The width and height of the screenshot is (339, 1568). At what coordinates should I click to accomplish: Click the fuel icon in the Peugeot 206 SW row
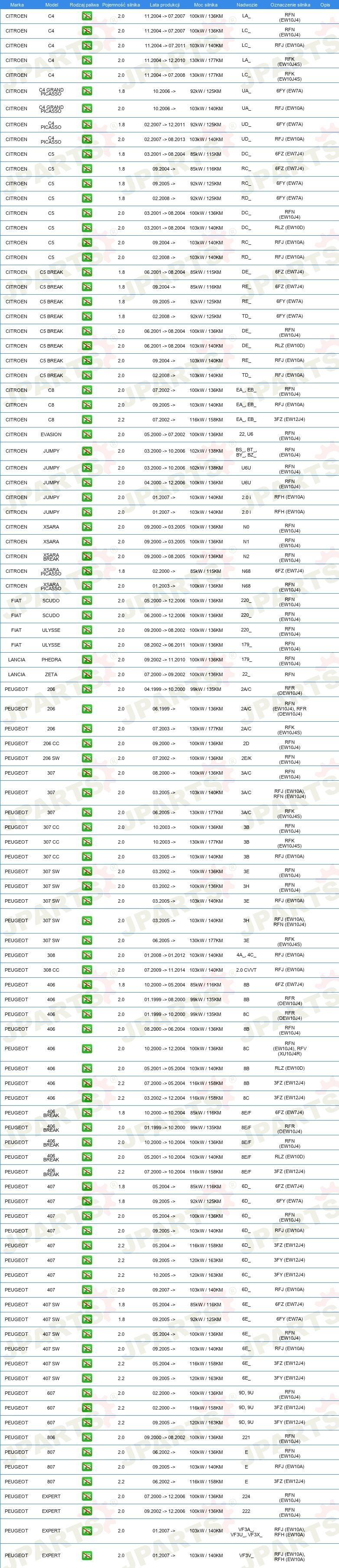[x=87, y=759]
